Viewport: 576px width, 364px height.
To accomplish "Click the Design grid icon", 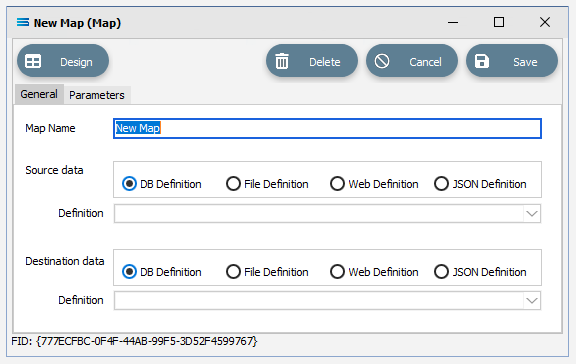I will coord(33,61).
